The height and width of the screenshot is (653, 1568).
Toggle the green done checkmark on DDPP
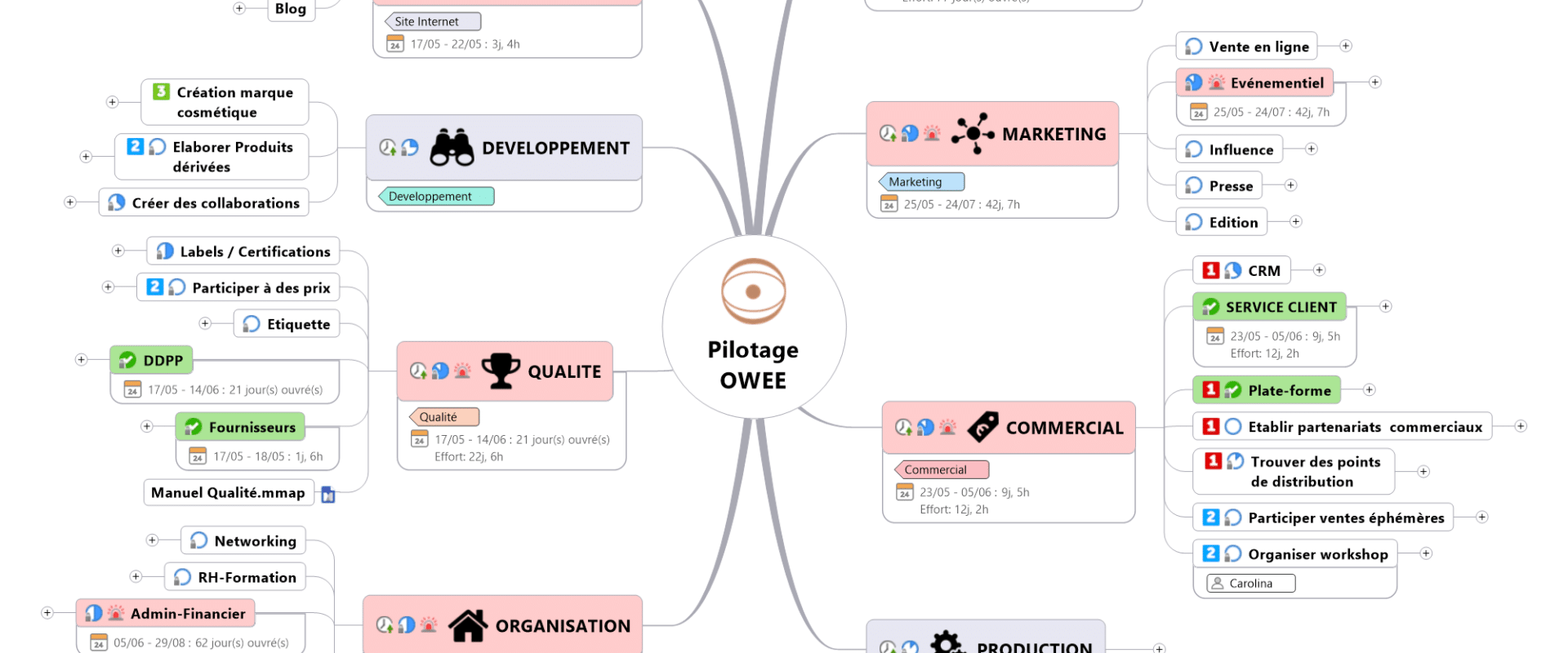tap(127, 360)
